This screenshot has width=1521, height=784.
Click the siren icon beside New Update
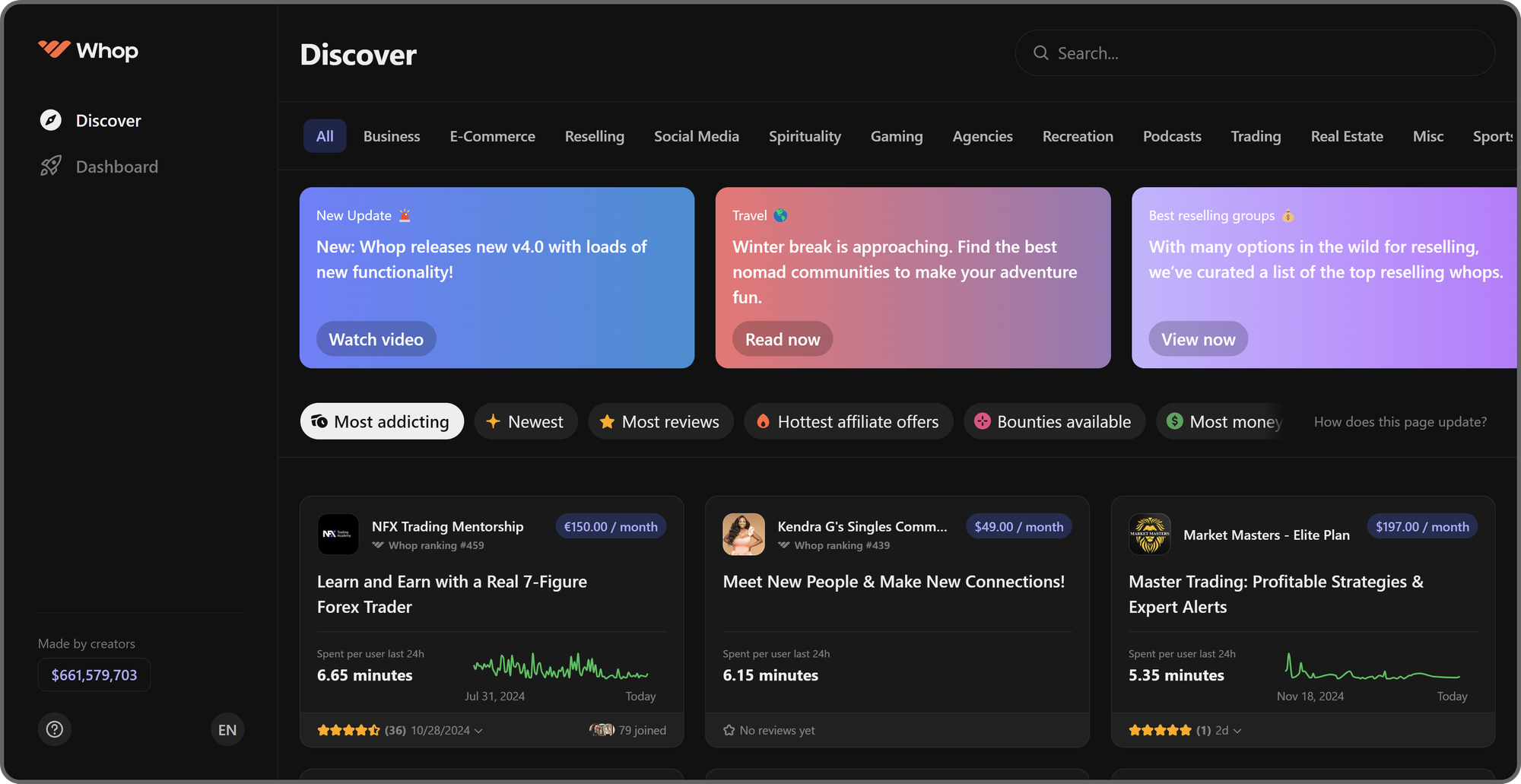(405, 215)
